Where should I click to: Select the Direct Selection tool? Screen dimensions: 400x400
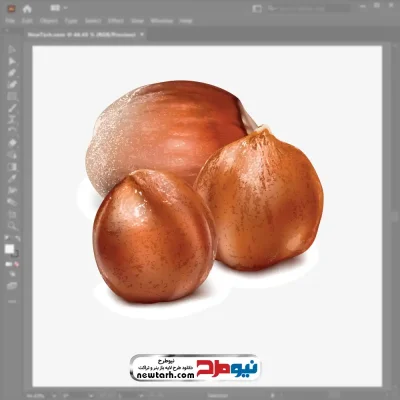tap(12, 61)
